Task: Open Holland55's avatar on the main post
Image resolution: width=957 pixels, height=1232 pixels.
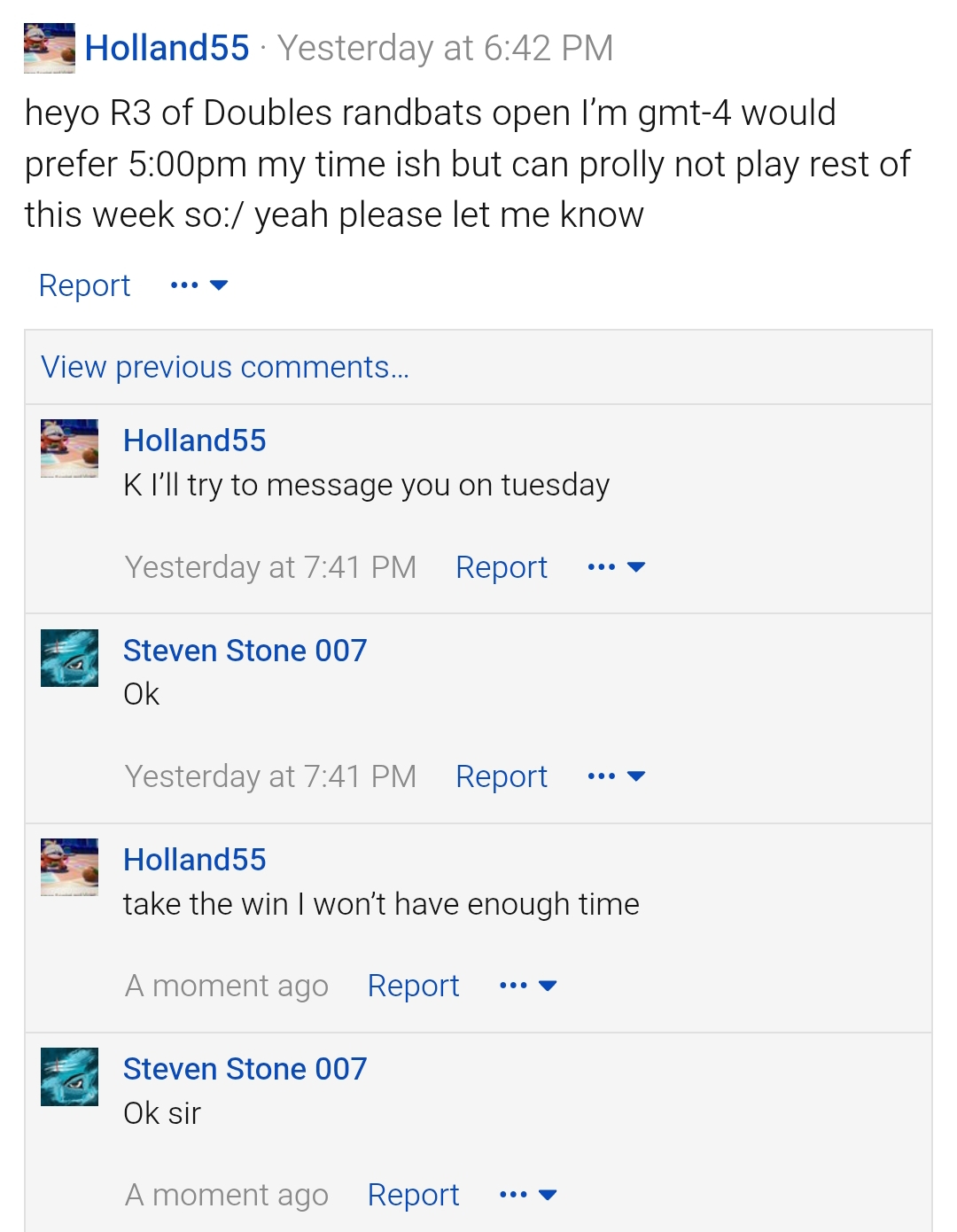Action: click(x=50, y=48)
